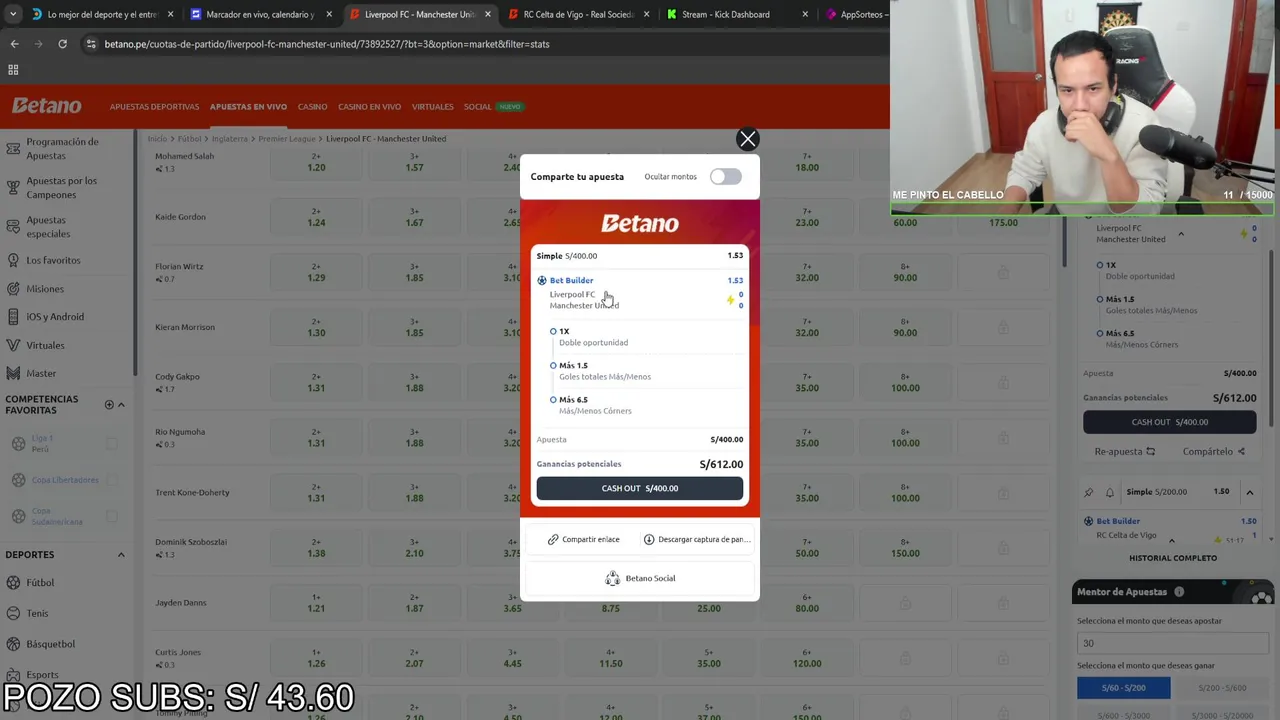This screenshot has width=1280, height=720.
Task: Collapse the Competencias Favoritas section
Action: coord(121,404)
